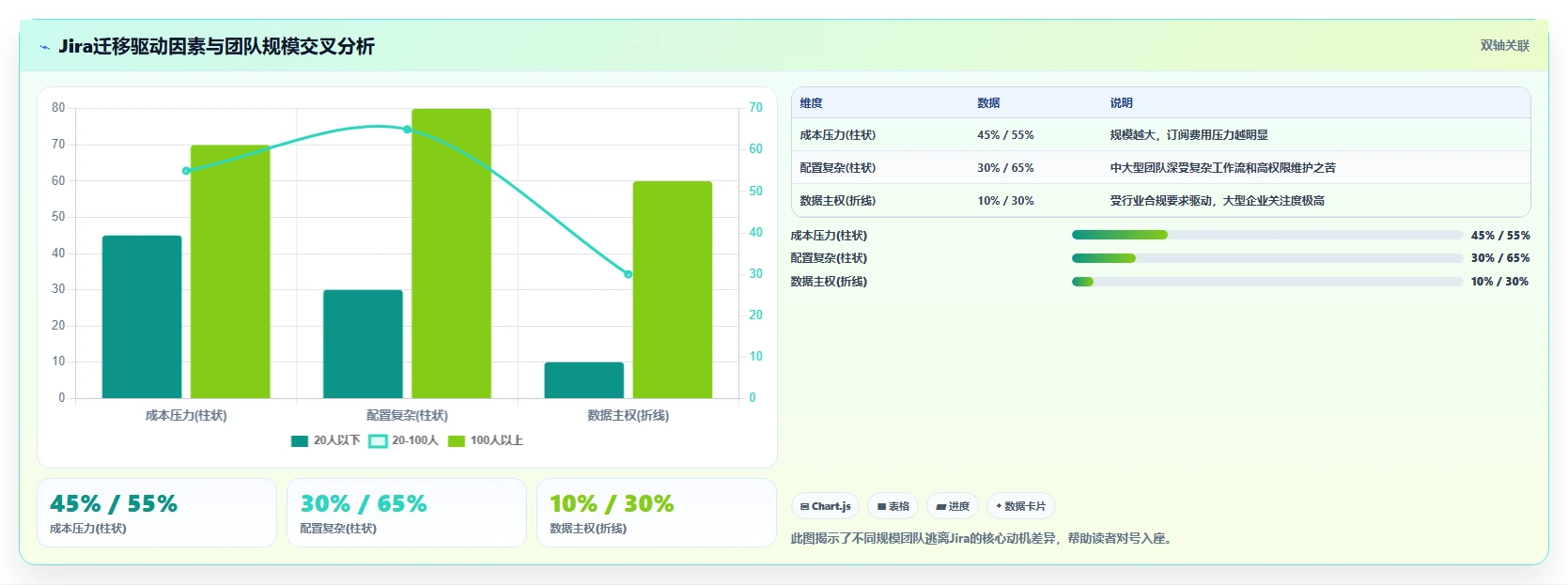Click the teal bar for 配置复杂(柱状)

(x=363, y=344)
